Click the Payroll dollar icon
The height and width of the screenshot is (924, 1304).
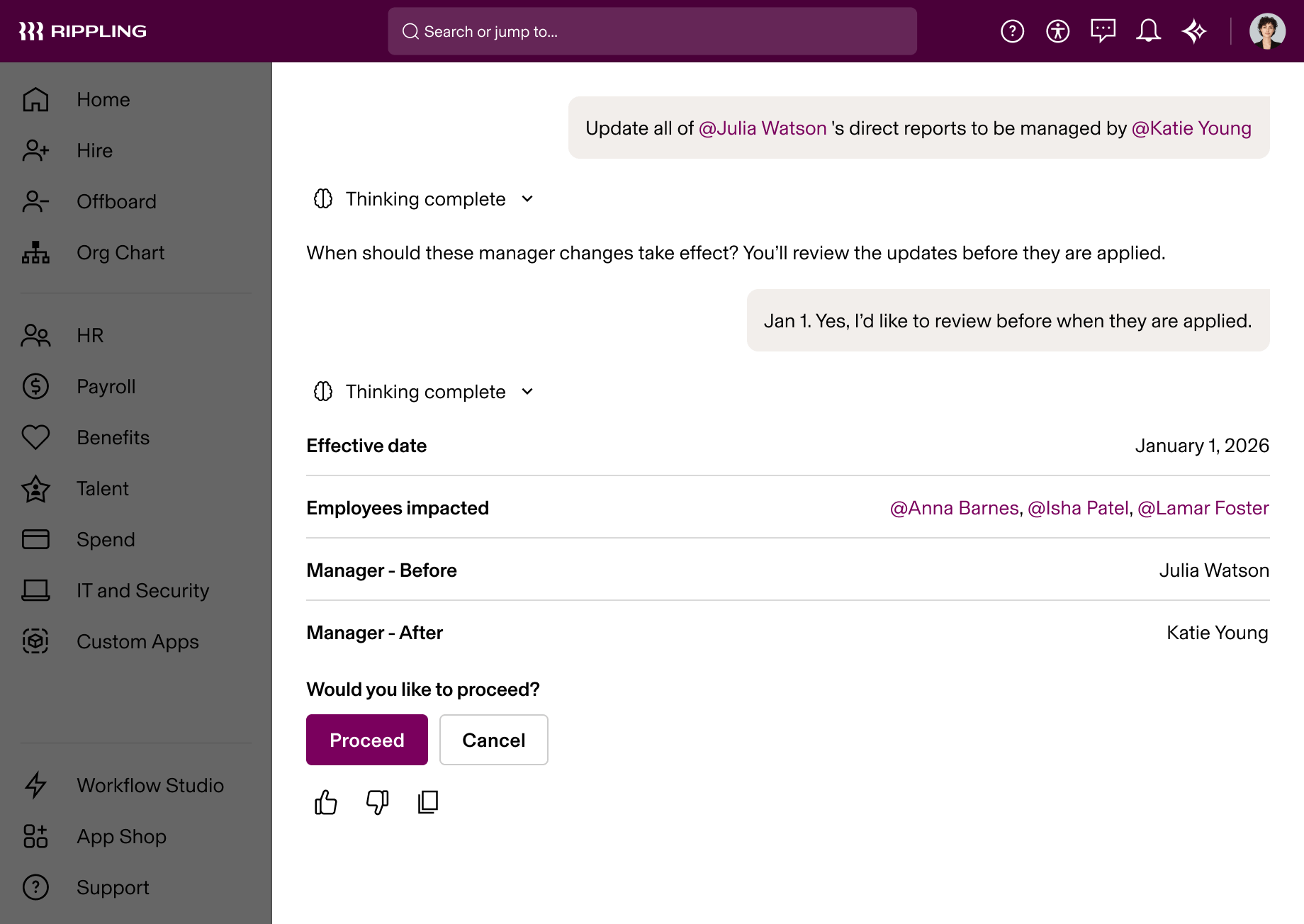click(35, 386)
